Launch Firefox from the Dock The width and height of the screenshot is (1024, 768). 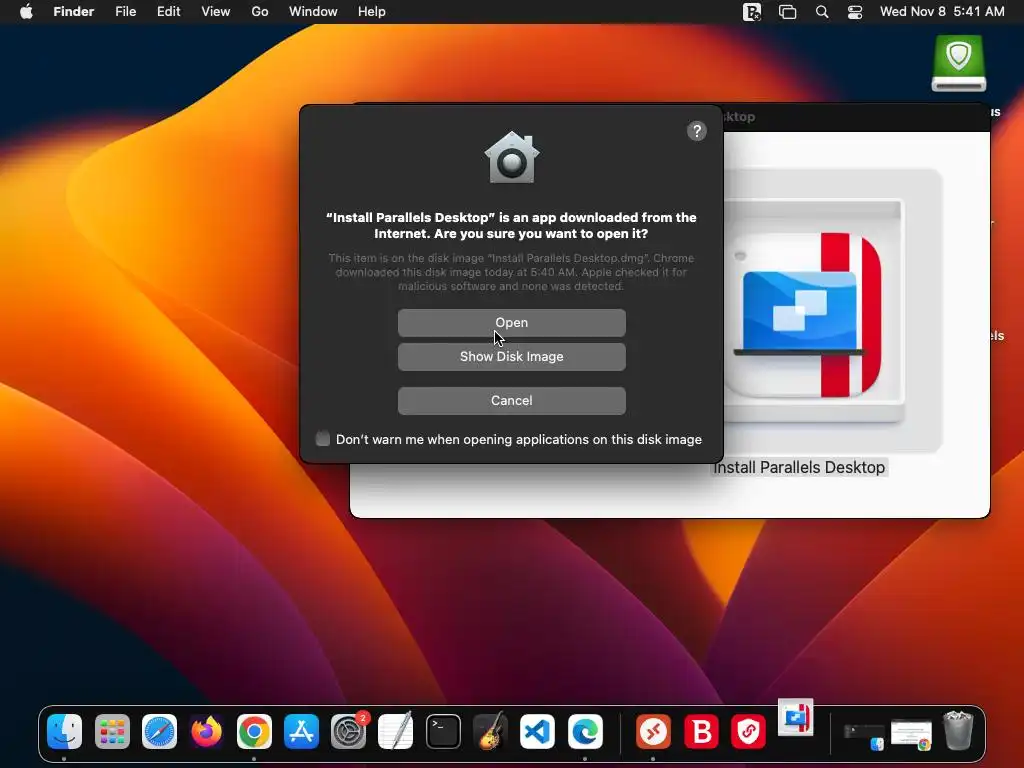pyautogui.click(x=206, y=731)
